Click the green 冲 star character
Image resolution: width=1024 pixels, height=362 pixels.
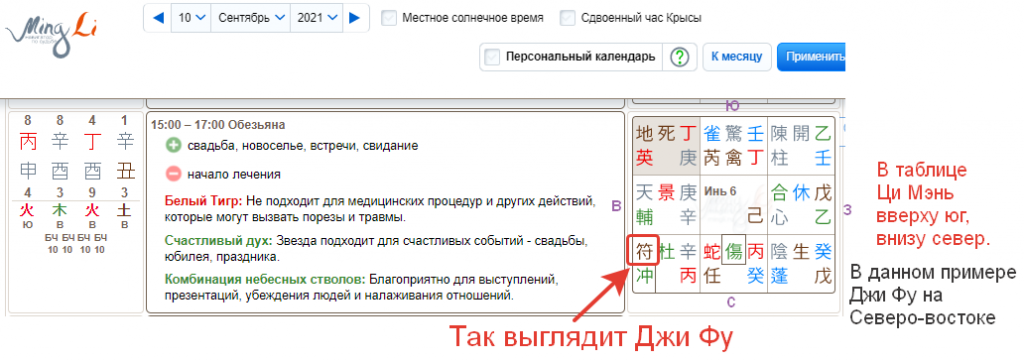coord(644,276)
